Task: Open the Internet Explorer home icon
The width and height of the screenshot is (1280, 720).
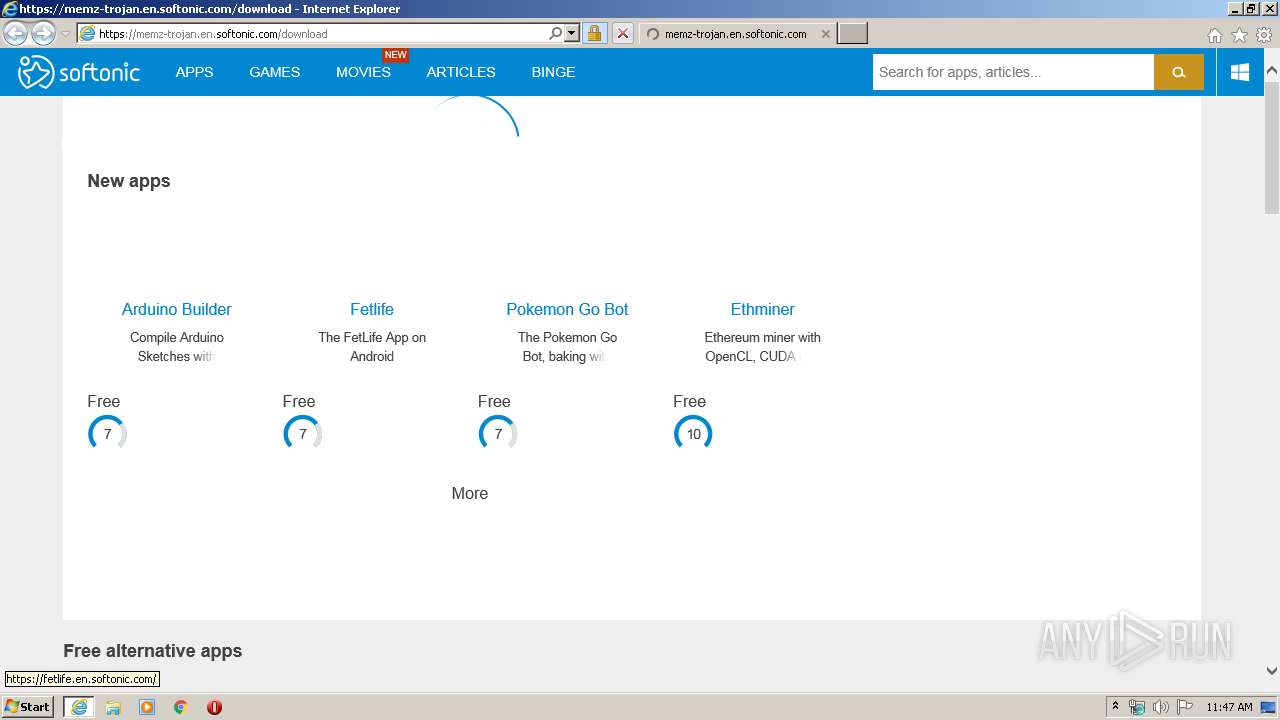Action: 1214,35
